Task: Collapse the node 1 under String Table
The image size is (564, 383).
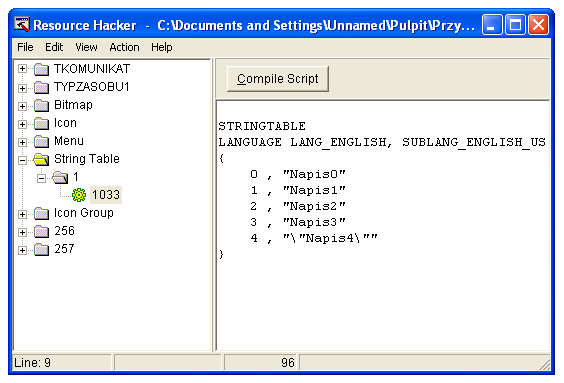Action: pyautogui.click(x=41, y=178)
